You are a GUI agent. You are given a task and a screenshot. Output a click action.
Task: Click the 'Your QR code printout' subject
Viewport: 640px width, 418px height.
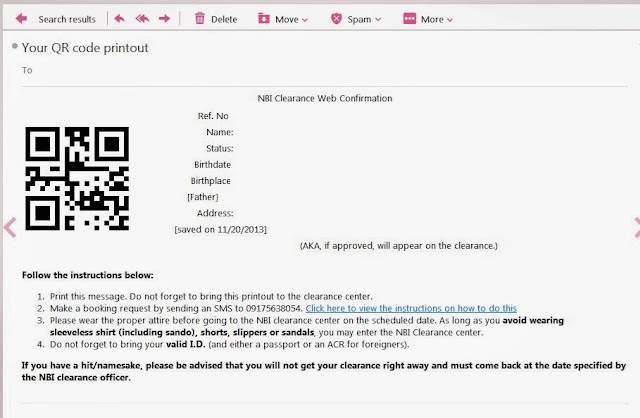(x=85, y=48)
